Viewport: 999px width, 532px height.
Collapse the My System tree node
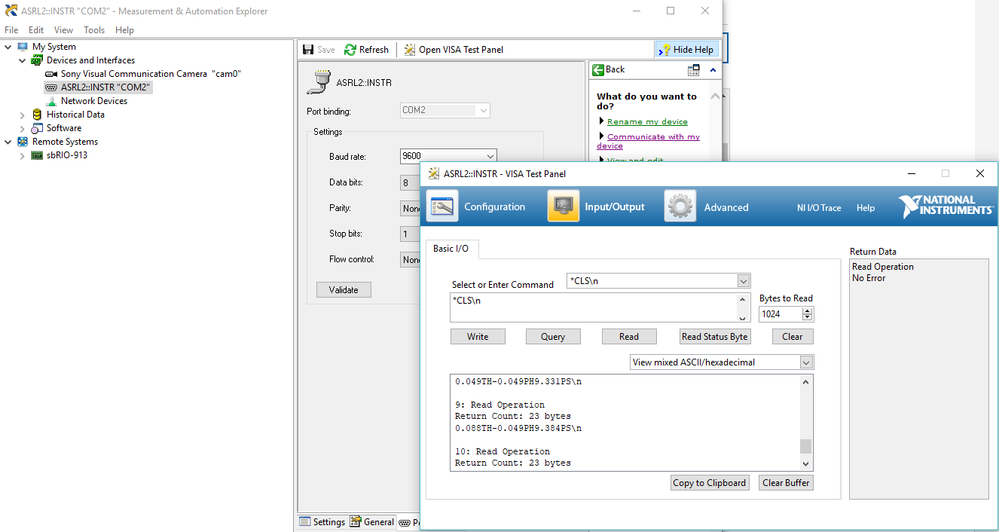pyautogui.click(x=8, y=47)
